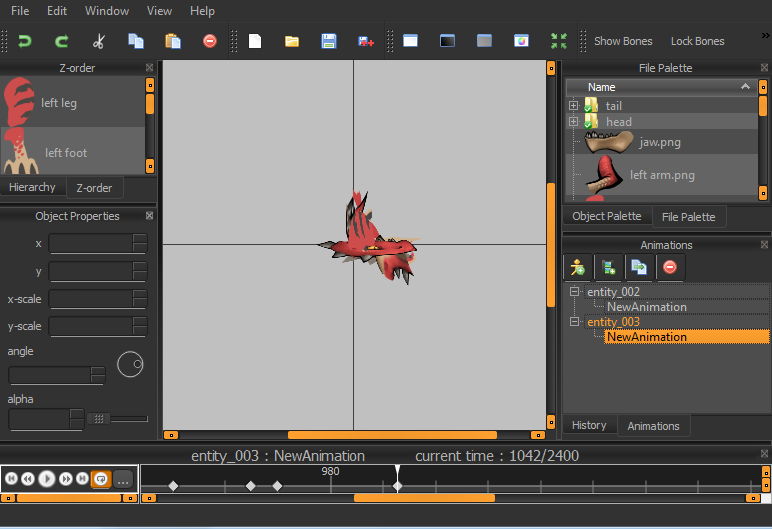Undo the last action

click(x=25, y=41)
